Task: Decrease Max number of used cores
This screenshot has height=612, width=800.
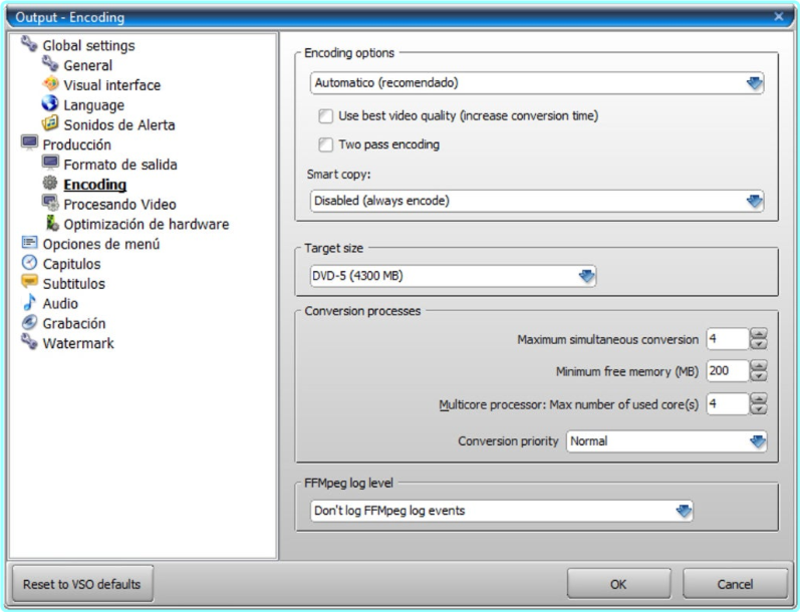Action: [759, 409]
